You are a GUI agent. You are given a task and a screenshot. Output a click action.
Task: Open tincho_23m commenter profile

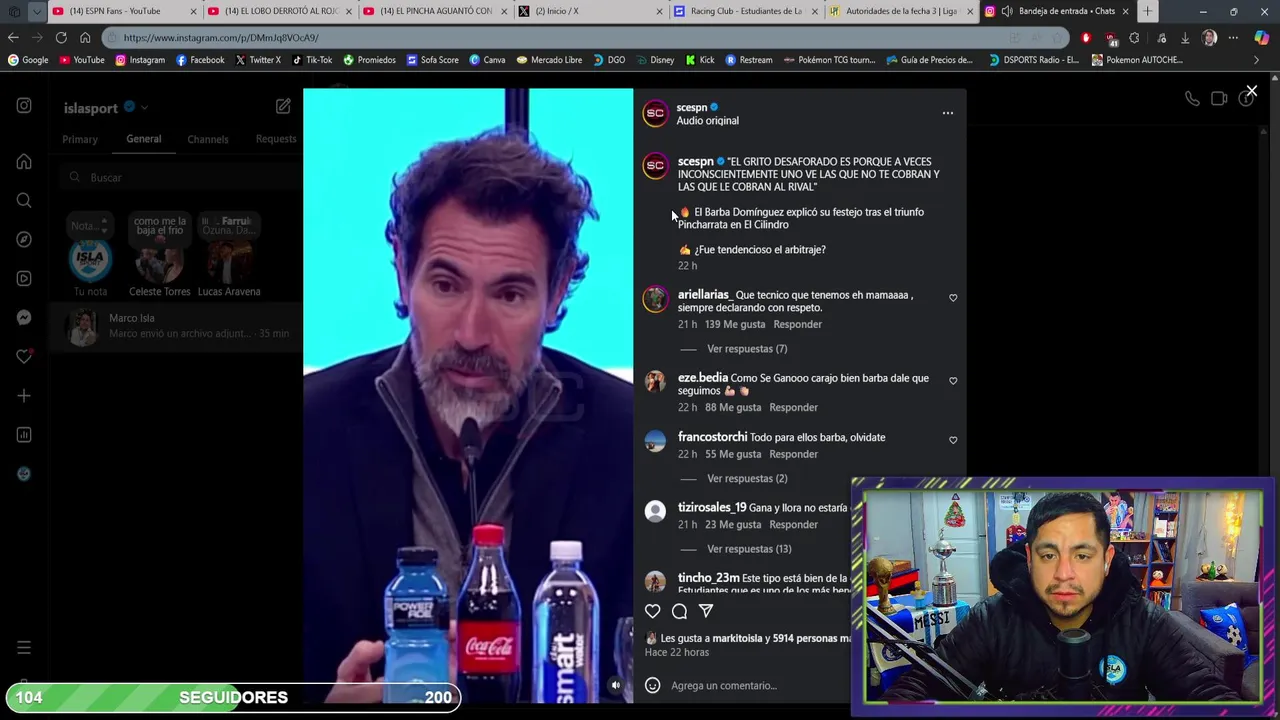[708, 578]
